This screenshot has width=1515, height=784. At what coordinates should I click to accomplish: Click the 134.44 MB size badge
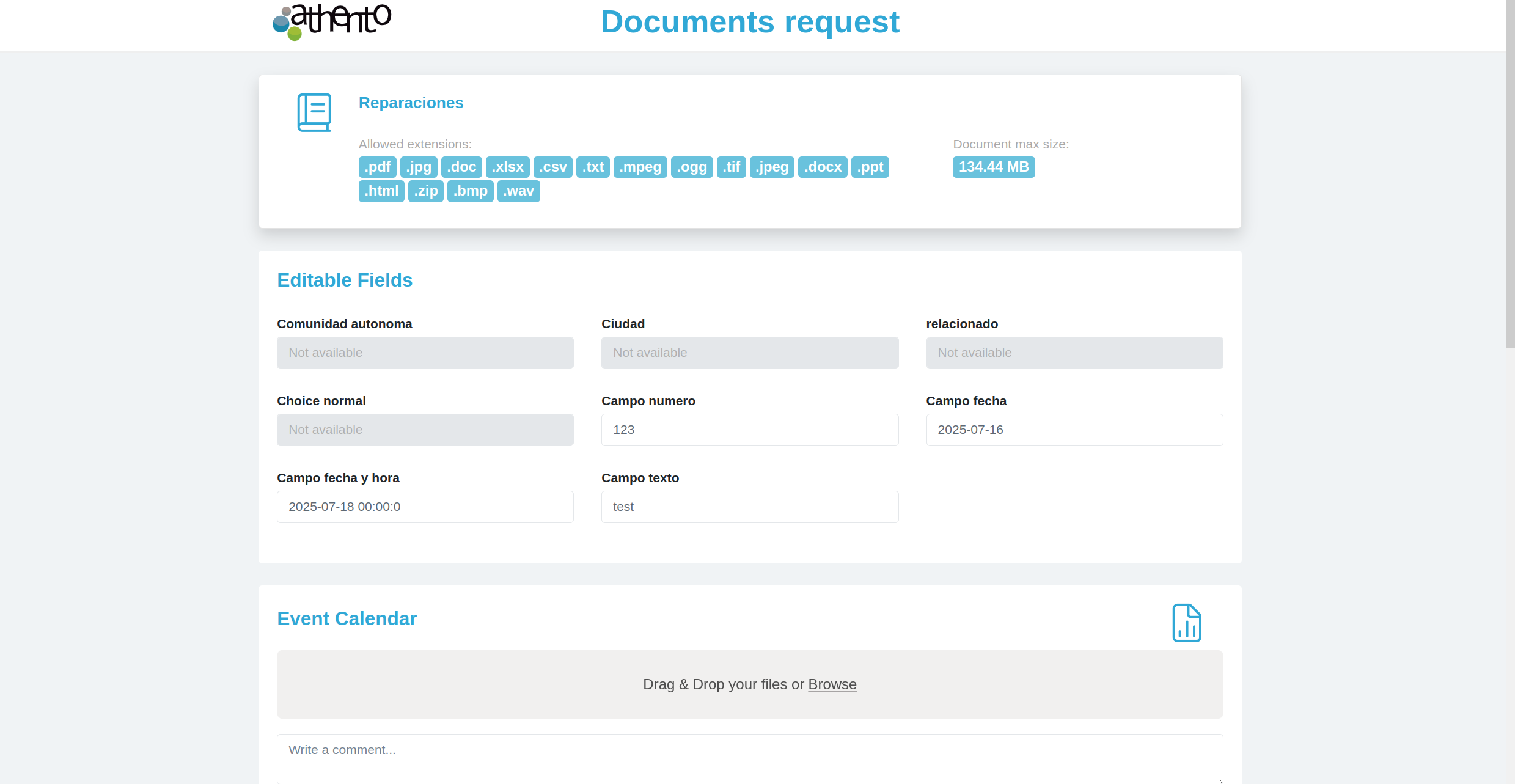click(x=993, y=167)
